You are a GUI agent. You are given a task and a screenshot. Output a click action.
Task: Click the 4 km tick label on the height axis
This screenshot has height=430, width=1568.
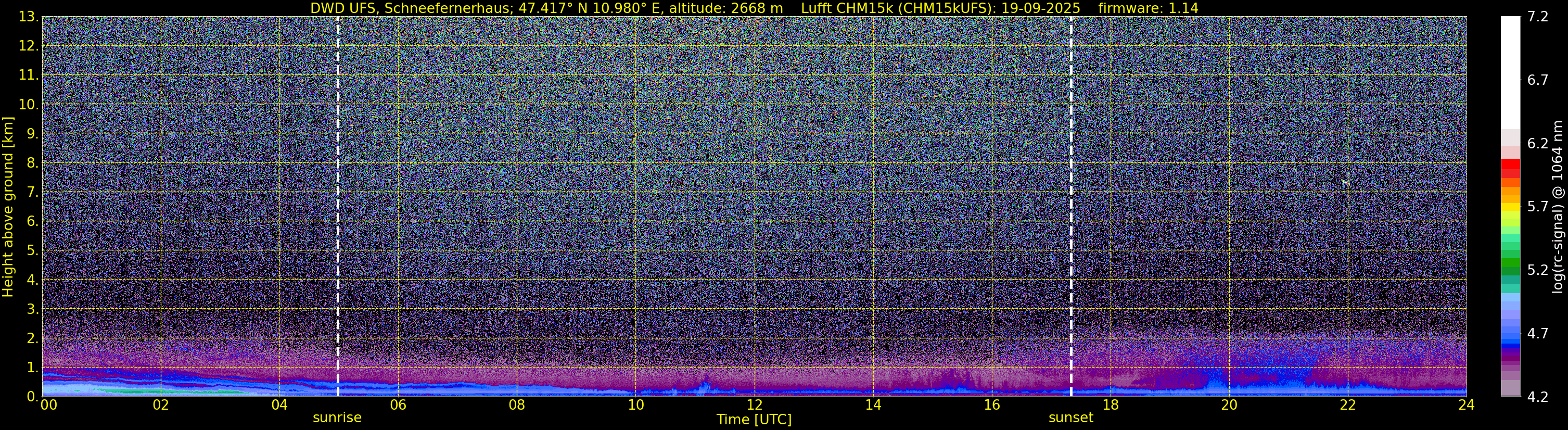(32, 280)
